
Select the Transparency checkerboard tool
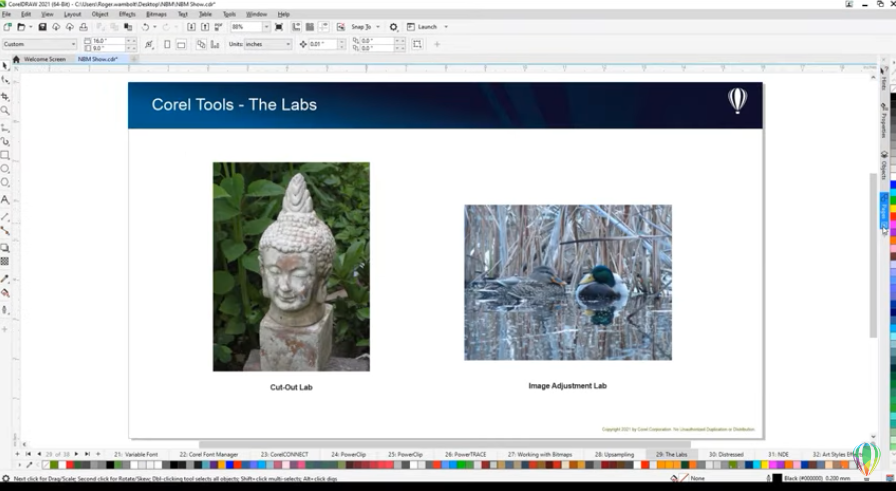[5, 262]
